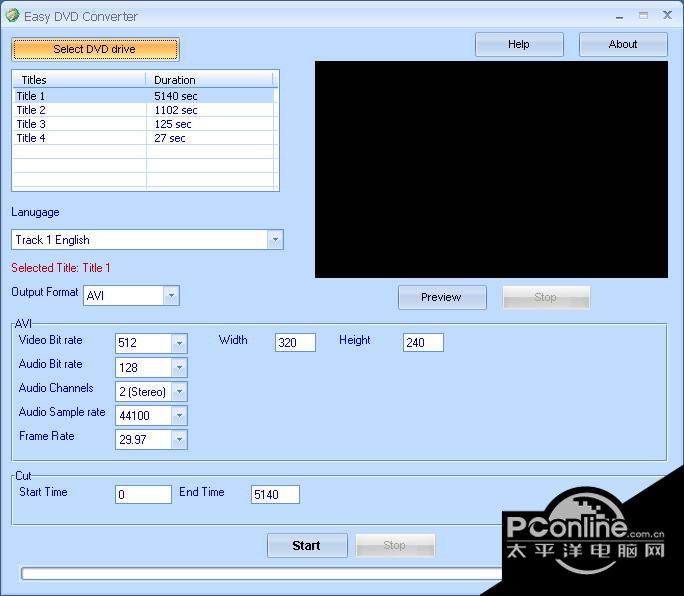Start the DVD conversion
The height and width of the screenshot is (596, 684).
pos(307,545)
